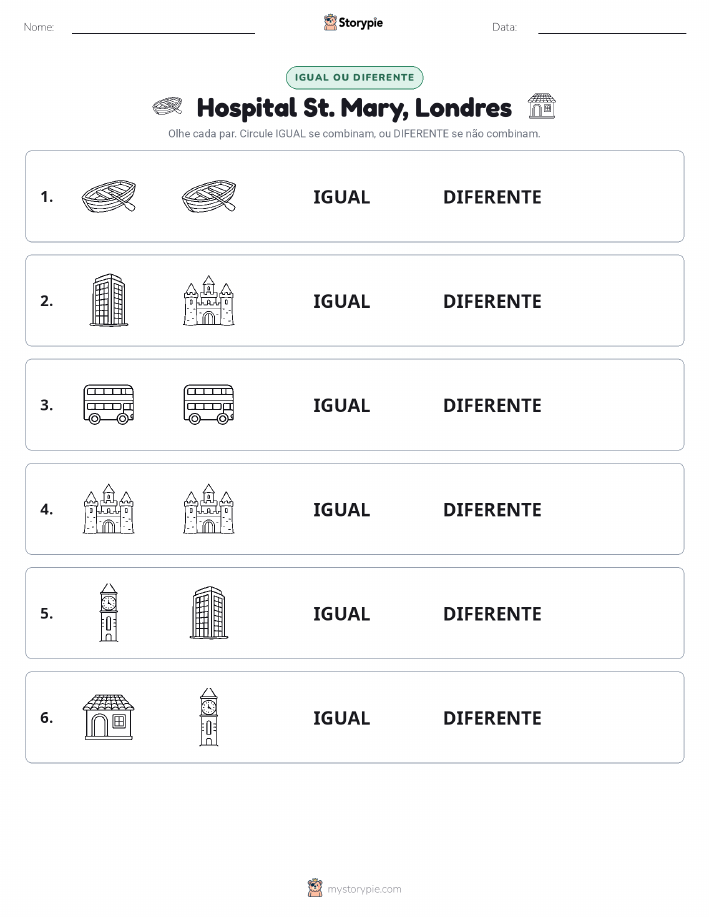This screenshot has height=917, width=709.
Task: Click the second double-decker bus in row 3
Action: [x=209, y=404]
